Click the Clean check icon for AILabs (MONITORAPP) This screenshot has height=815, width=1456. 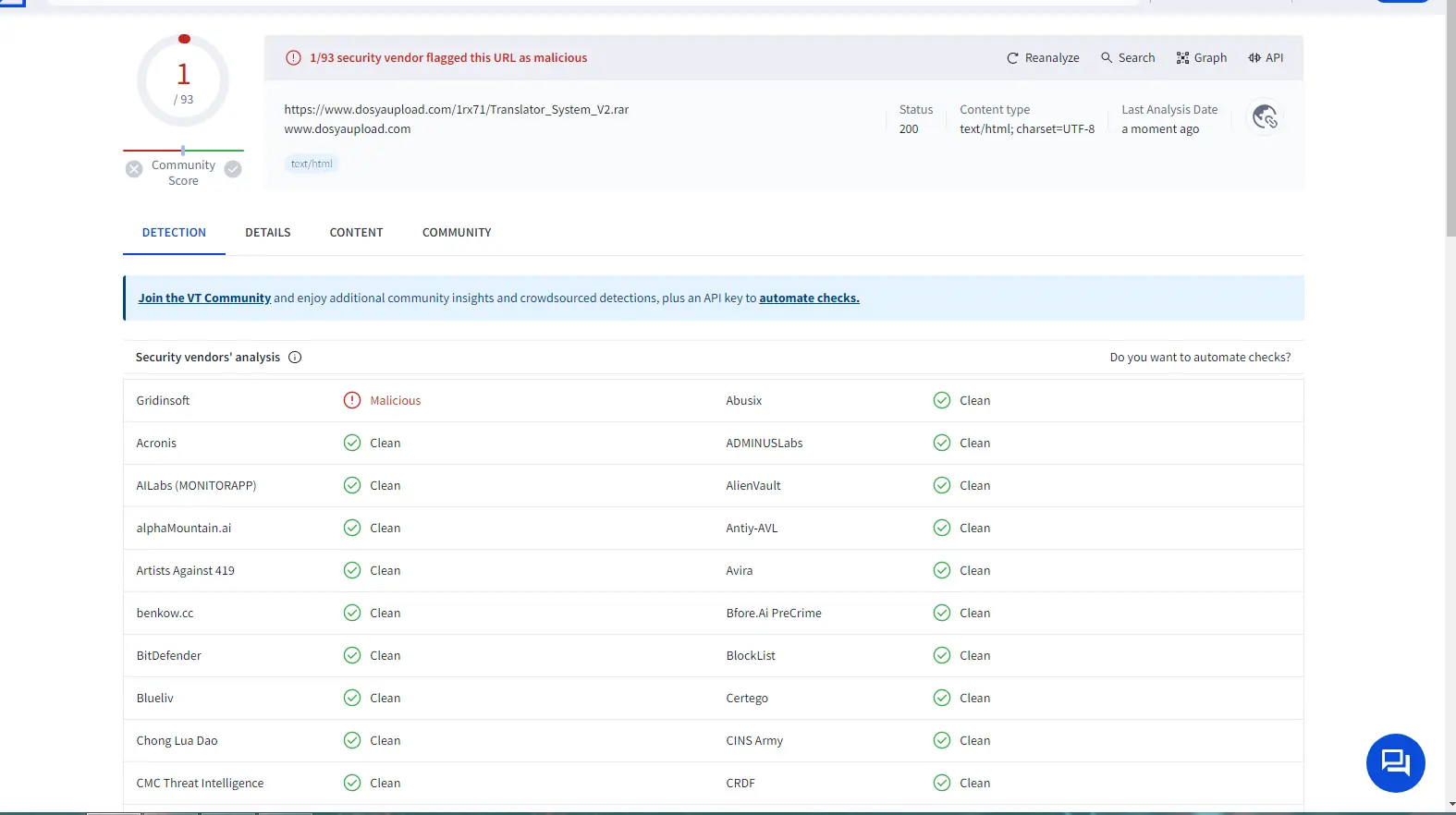click(x=352, y=485)
